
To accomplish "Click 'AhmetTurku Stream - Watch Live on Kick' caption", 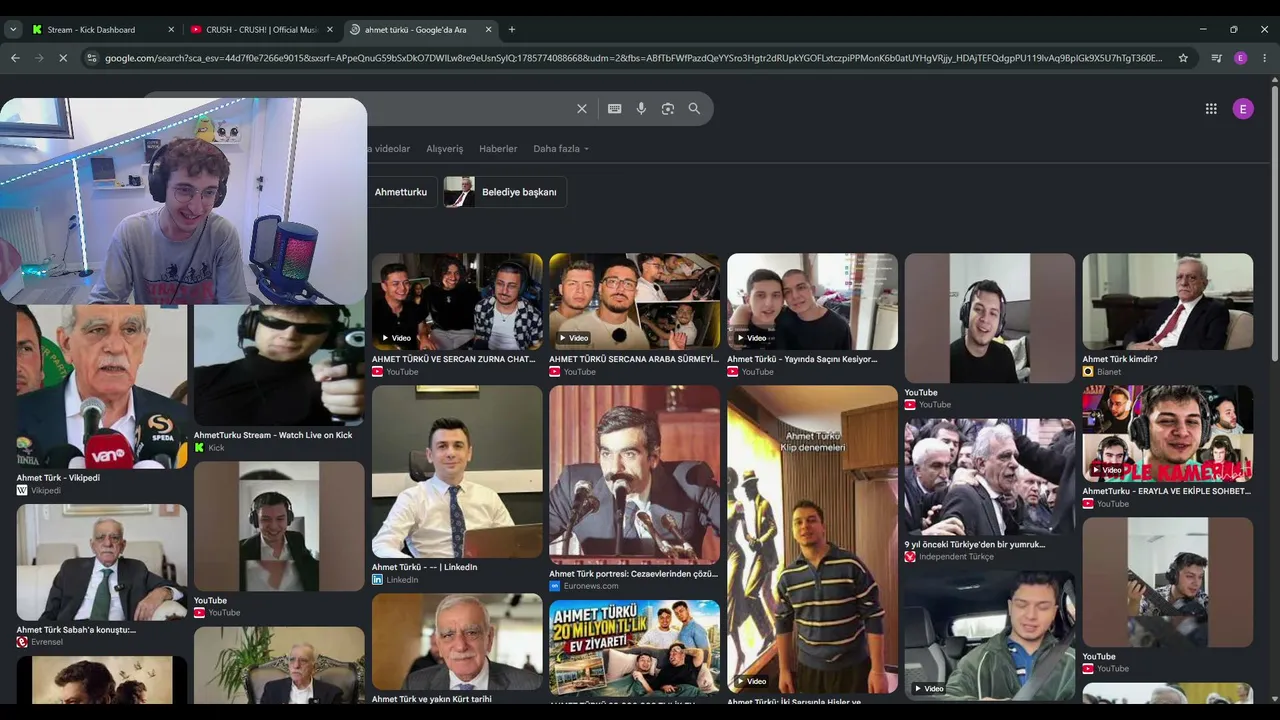I will [x=273, y=435].
